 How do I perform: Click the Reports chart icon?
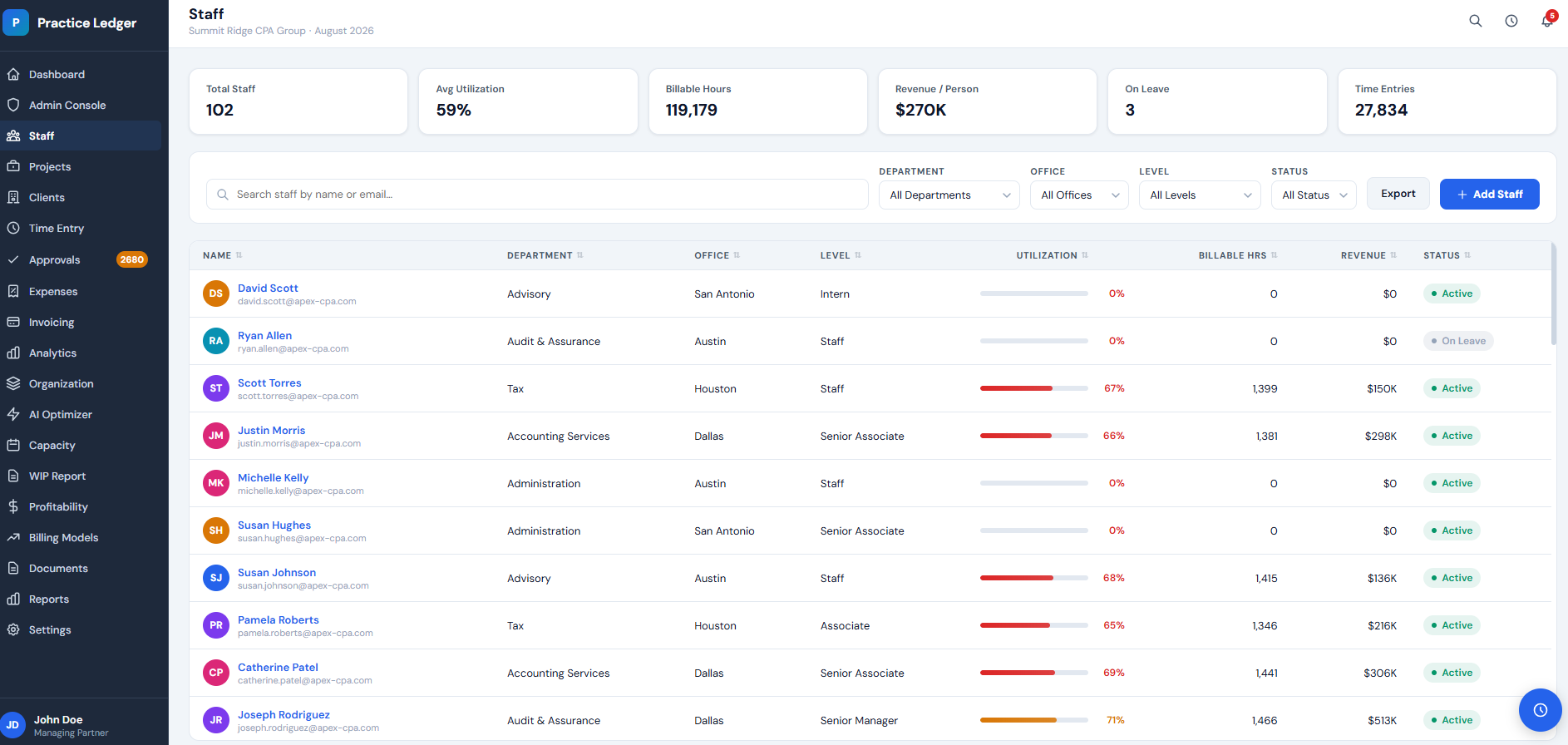(13, 599)
